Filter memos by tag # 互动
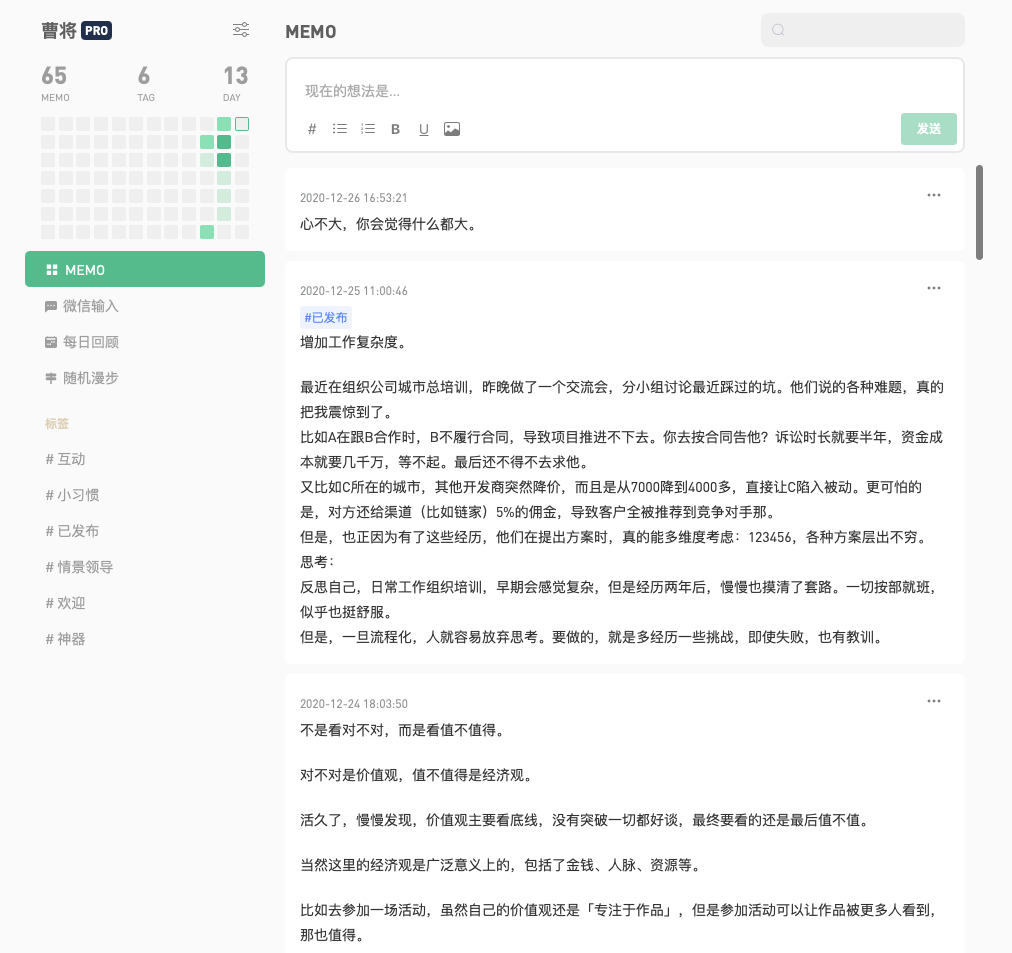The image size is (1012, 953). pos(65,459)
